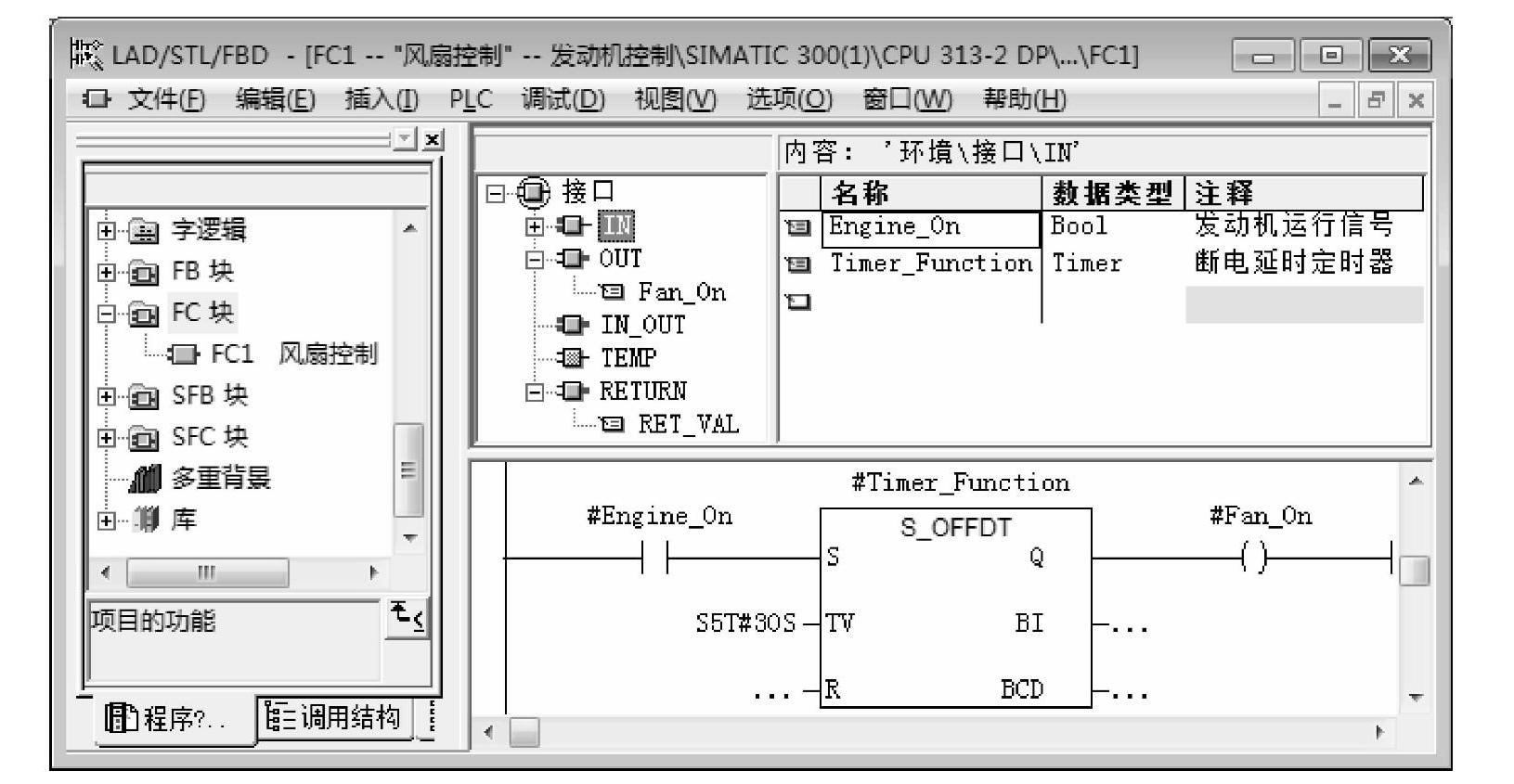Viewport: 1514px width, 784px height.
Task: Open the 编辑(E) menu
Action: coord(275,98)
